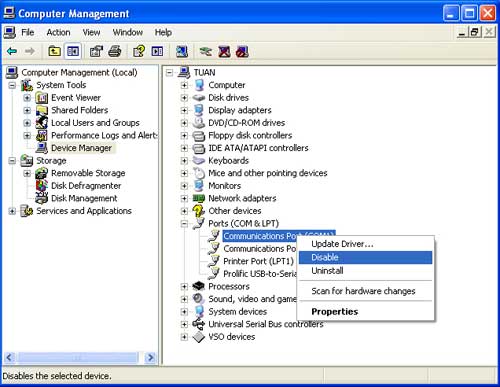500x387 pixels.
Task: Expand the System devices node
Action: (184, 312)
